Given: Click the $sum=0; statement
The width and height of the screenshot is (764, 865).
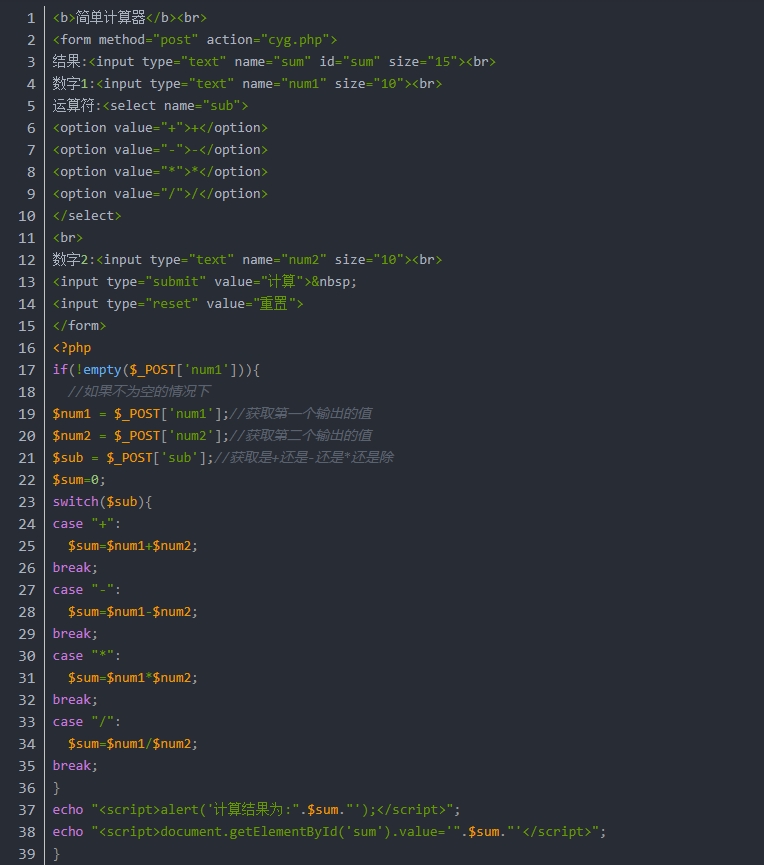Looking at the screenshot, I should [79, 479].
